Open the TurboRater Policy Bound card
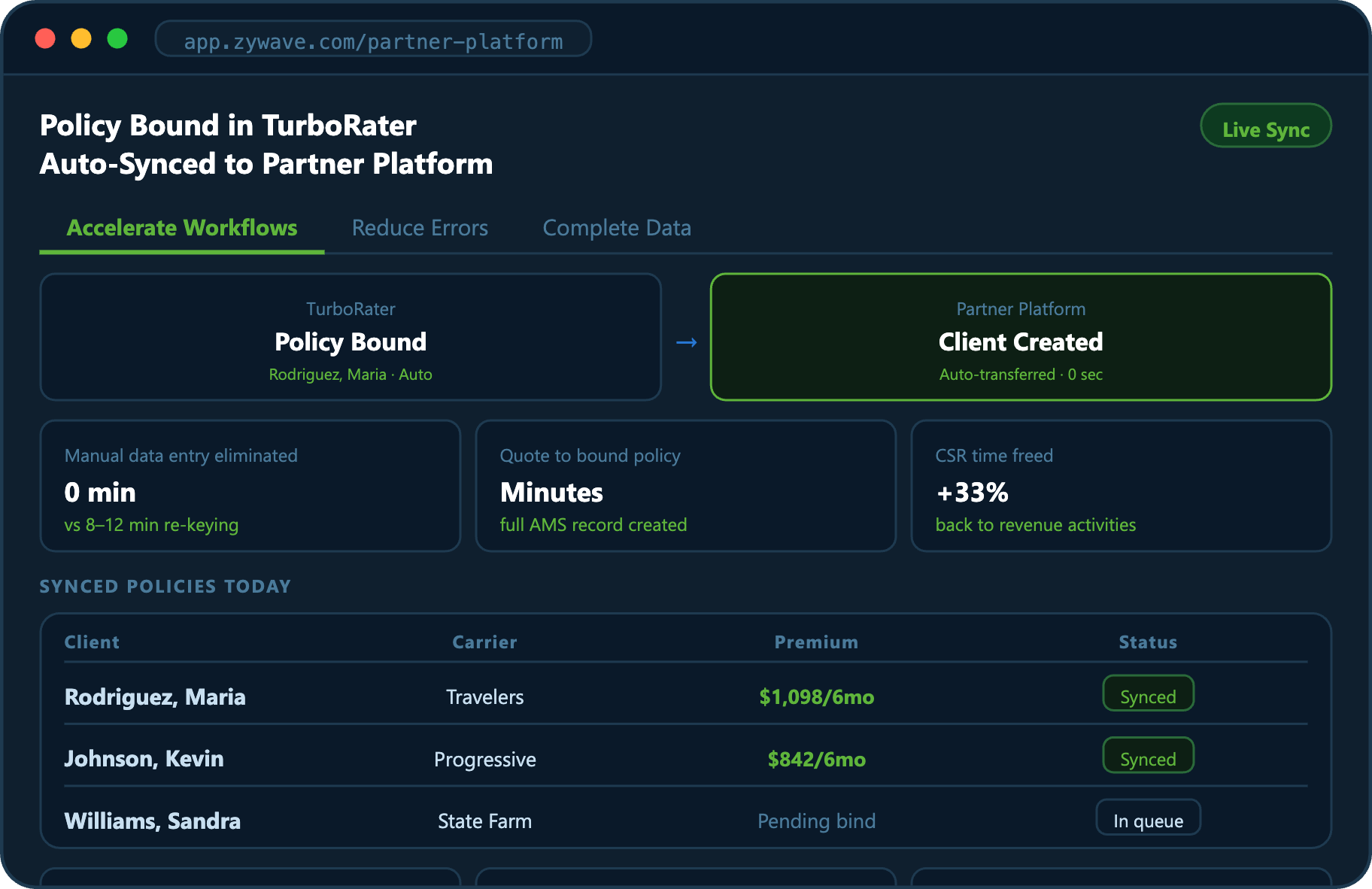This screenshot has height=889, width=1372. pyautogui.click(x=351, y=337)
